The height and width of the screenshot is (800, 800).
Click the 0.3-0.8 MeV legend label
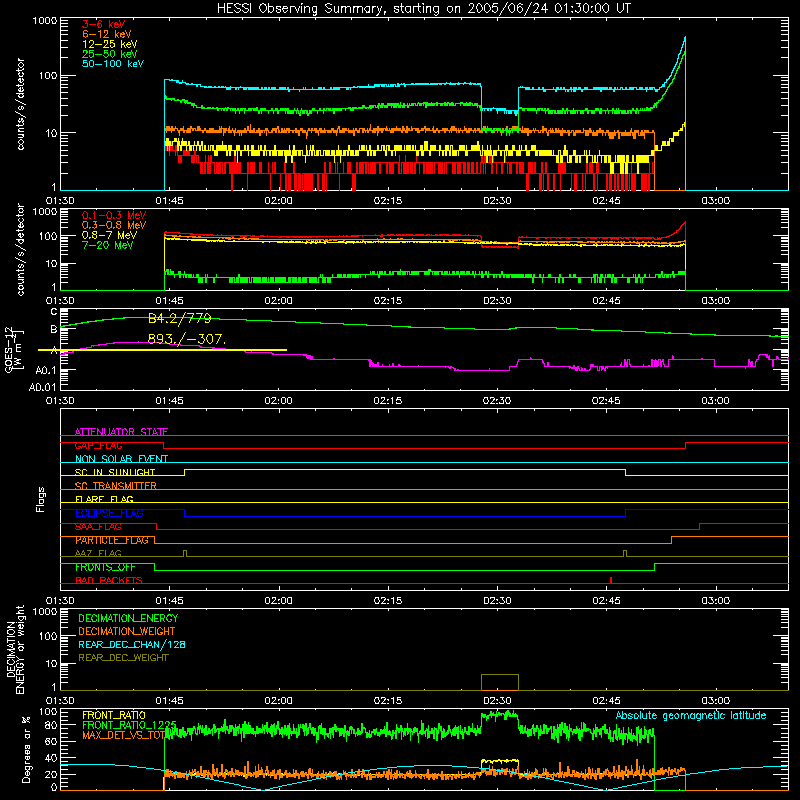(x=114, y=225)
